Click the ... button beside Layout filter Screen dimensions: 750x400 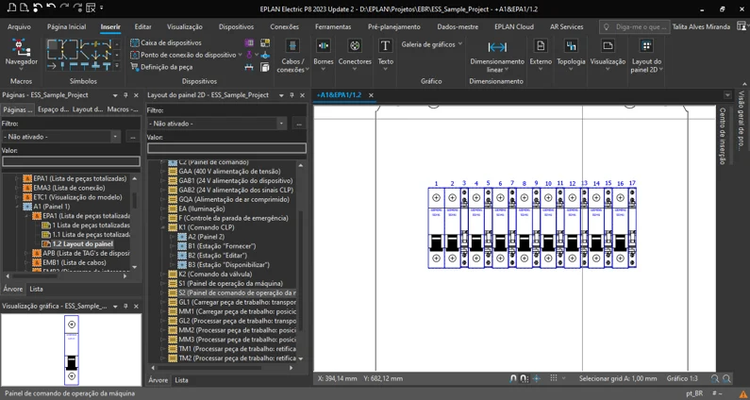tap(299, 123)
